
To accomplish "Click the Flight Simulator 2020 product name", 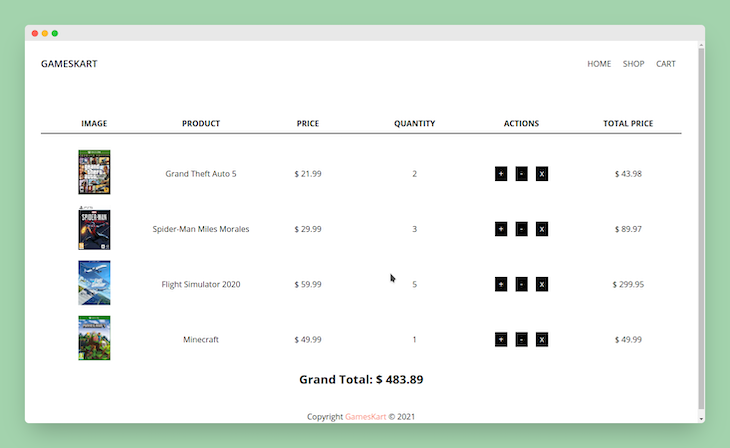I will coord(201,284).
